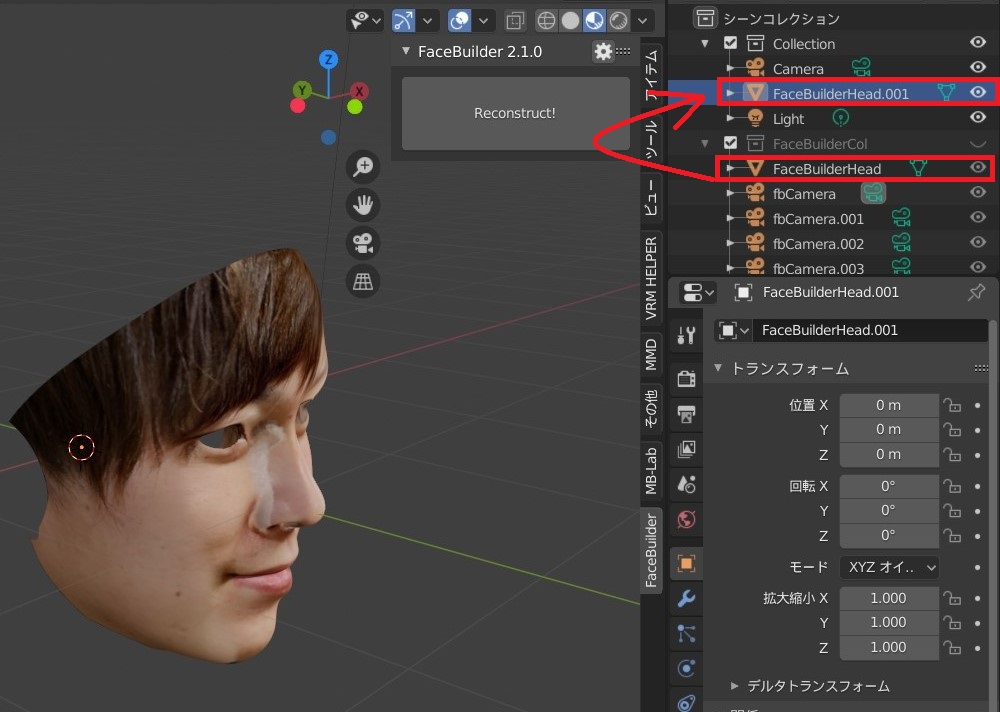1000x712 pixels.
Task: Open Output properties tab icon
Action: coord(686,414)
